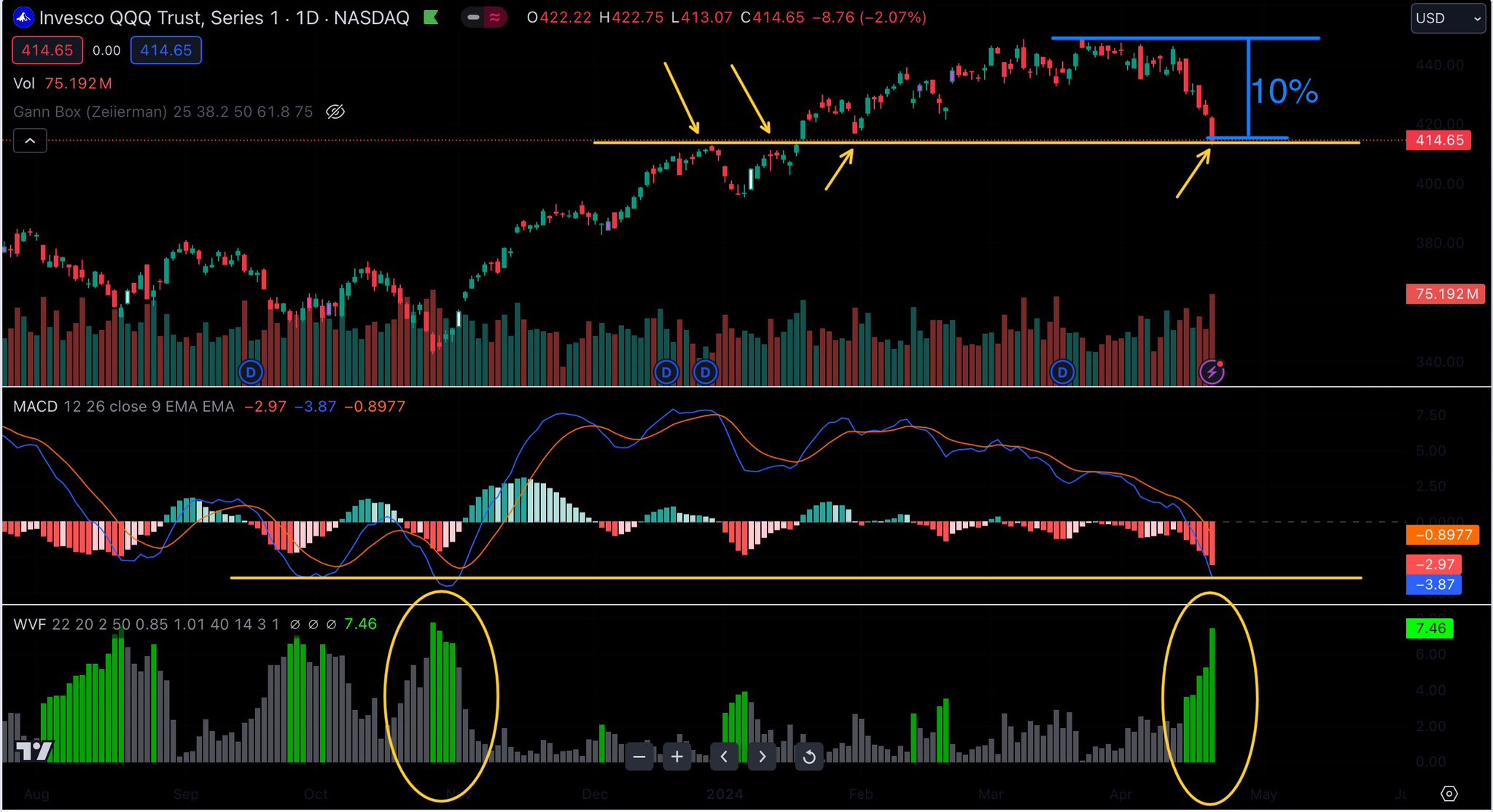Click the second December dividend D marker
Viewport: 1493px width, 812px height.
[705, 372]
